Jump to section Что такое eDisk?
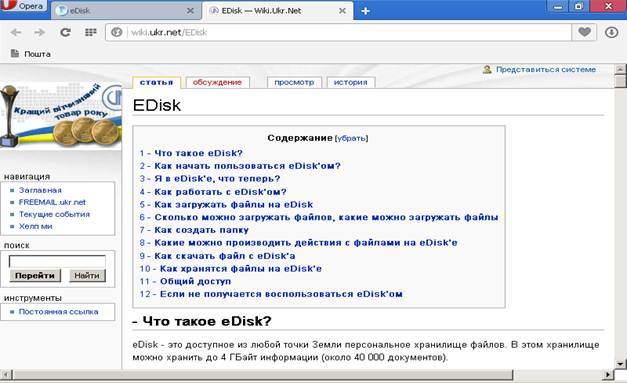The height and width of the screenshot is (383, 627). 191,153
